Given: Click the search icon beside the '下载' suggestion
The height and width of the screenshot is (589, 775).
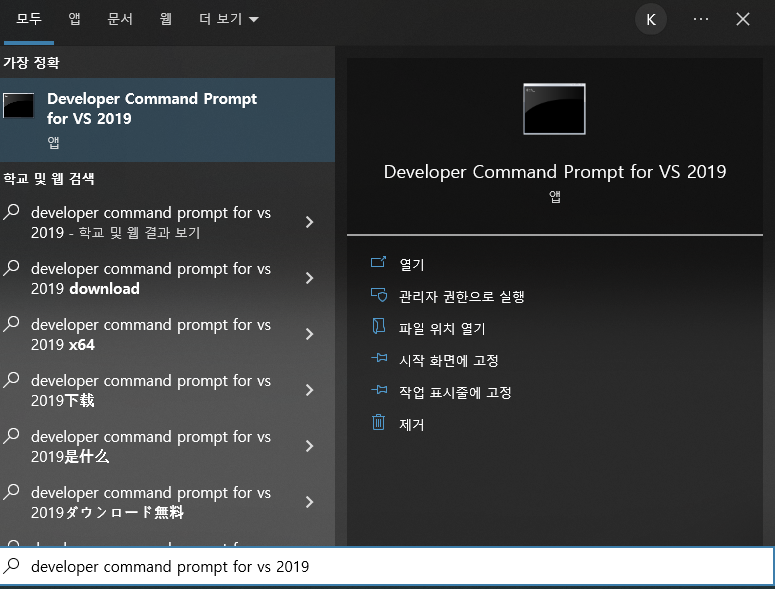Looking at the screenshot, I should click(x=12, y=379).
